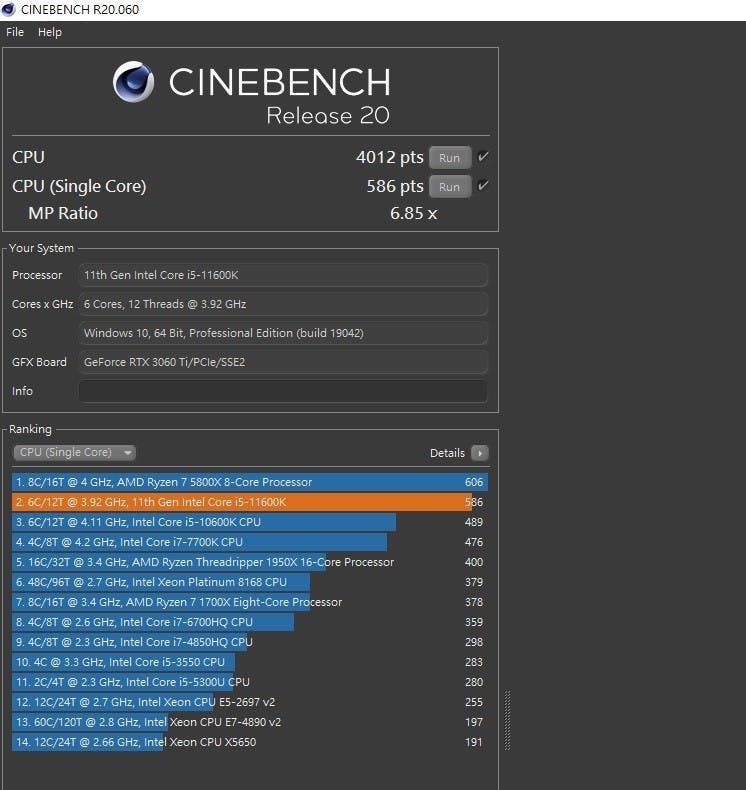Click the Details label in Ranking panel
The height and width of the screenshot is (790, 746).
click(447, 453)
